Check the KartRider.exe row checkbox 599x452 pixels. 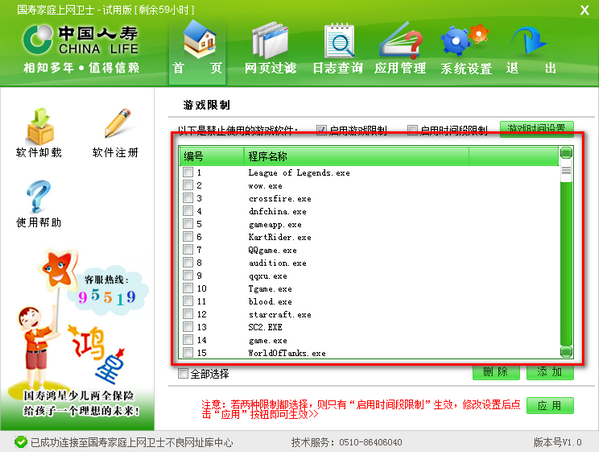[x=188, y=237]
